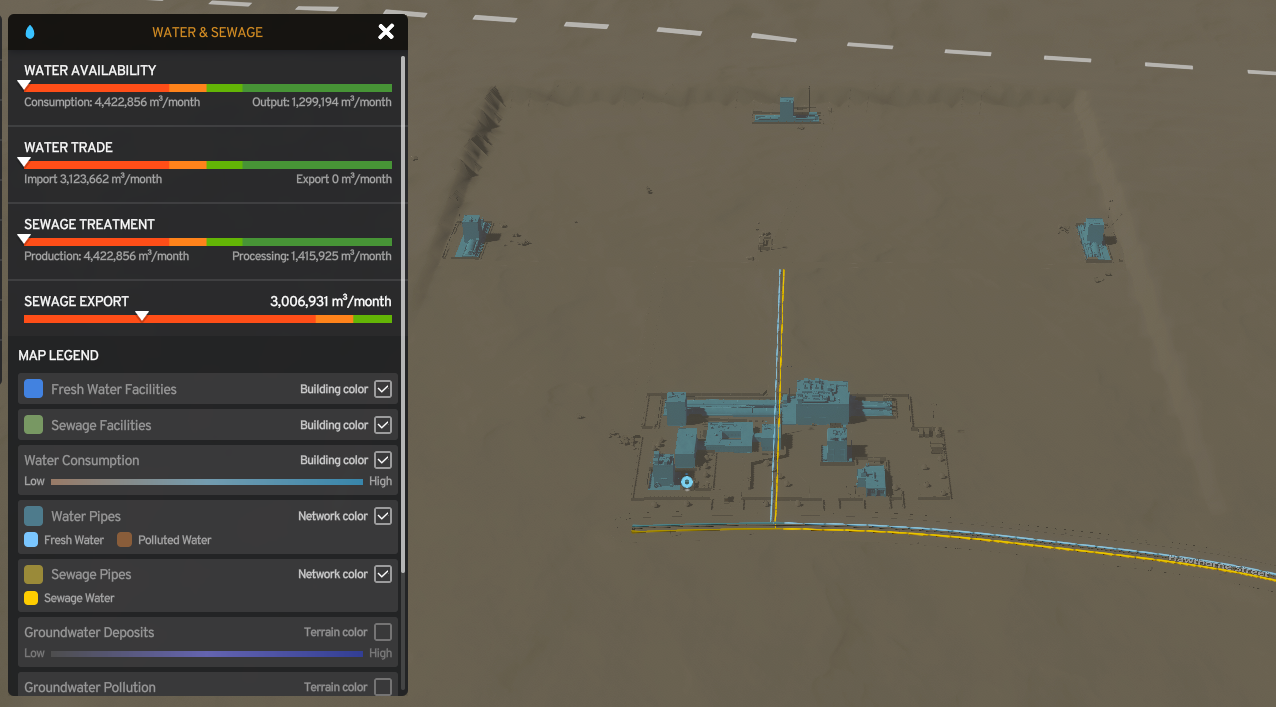Select the blue Fresh Water Facilities legend icon
This screenshot has width=1276, height=707.
pyautogui.click(x=32, y=388)
